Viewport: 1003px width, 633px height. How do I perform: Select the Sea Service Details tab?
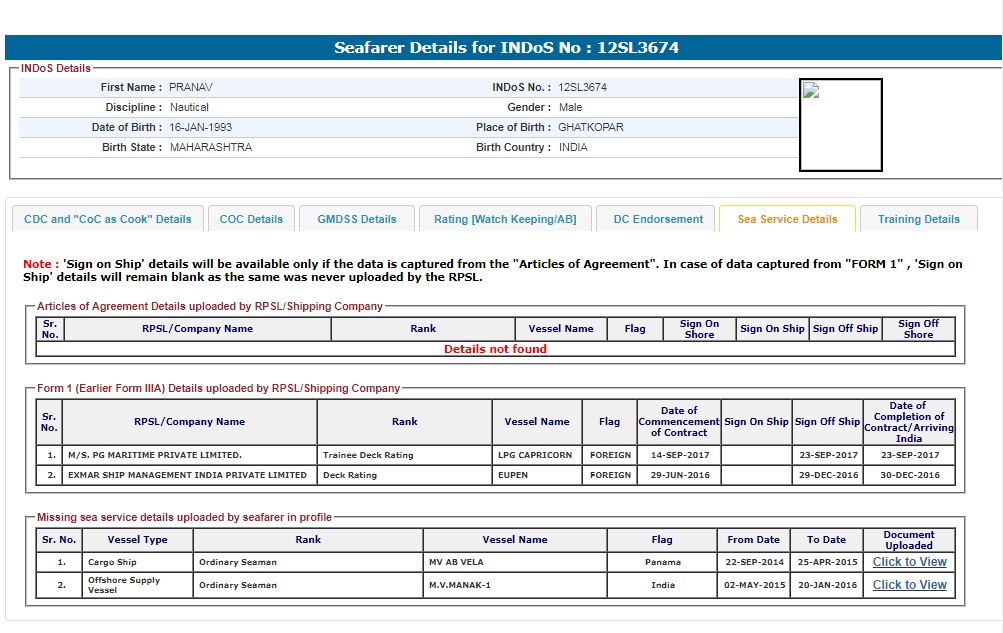coord(787,219)
